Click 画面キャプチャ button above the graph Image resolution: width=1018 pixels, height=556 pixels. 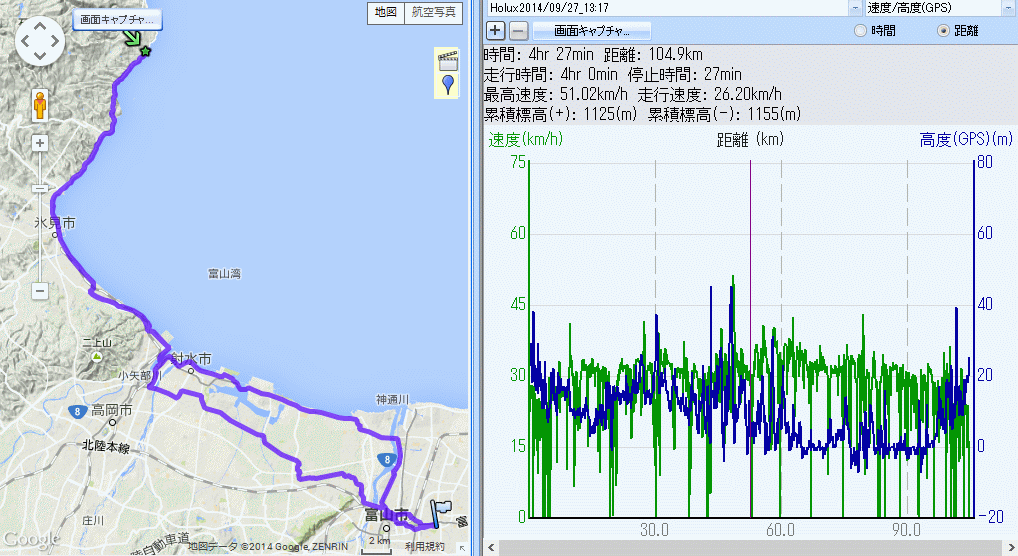(x=592, y=31)
